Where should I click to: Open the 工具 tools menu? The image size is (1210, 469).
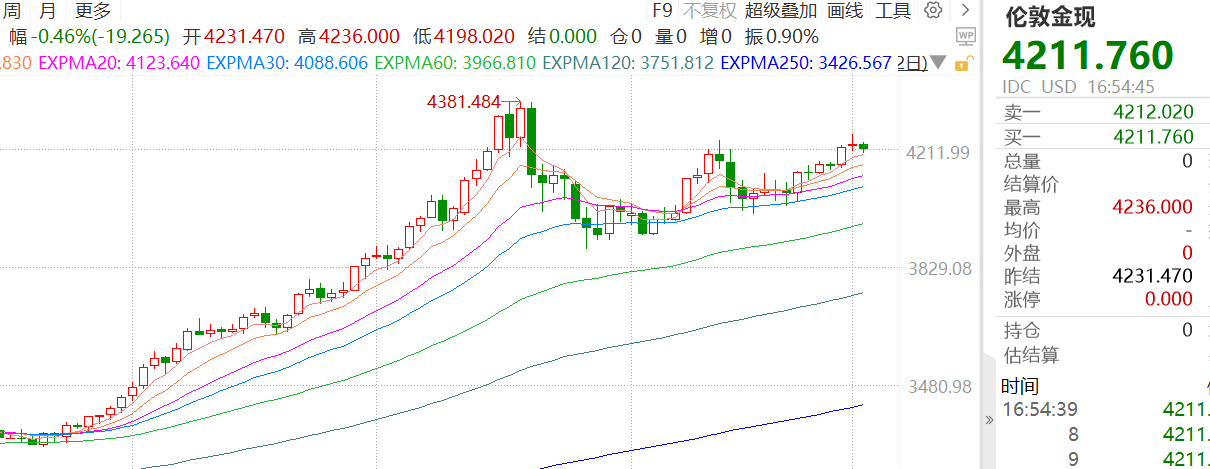[x=893, y=11]
